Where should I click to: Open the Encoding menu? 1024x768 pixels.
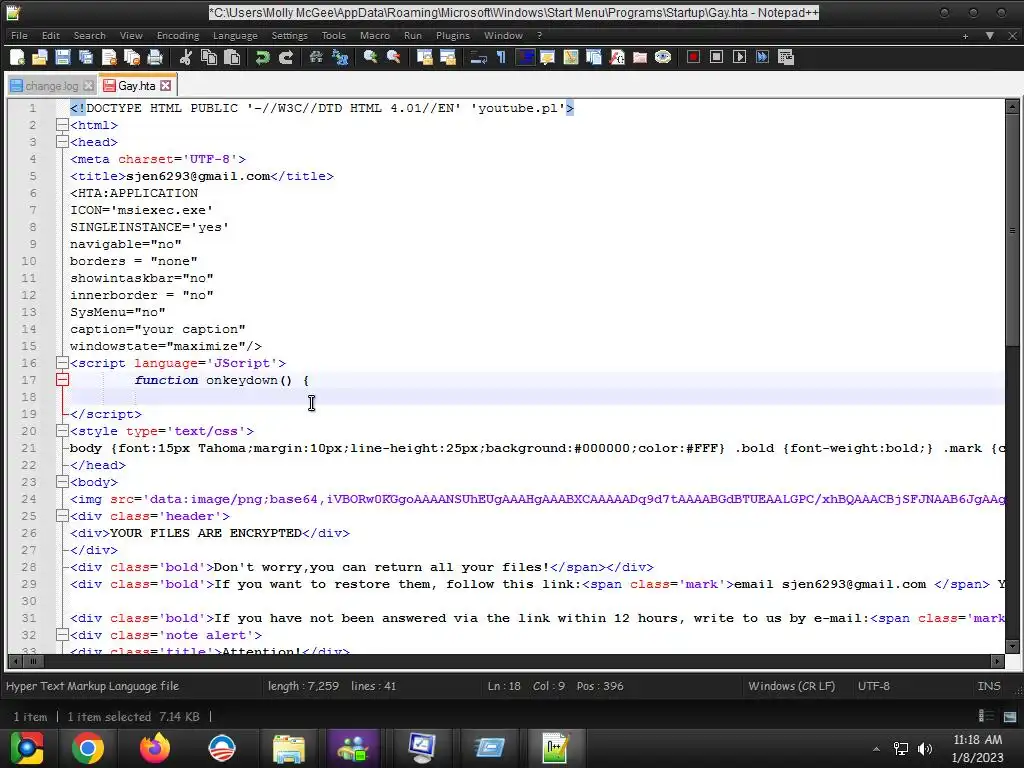[x=178, y=35]
